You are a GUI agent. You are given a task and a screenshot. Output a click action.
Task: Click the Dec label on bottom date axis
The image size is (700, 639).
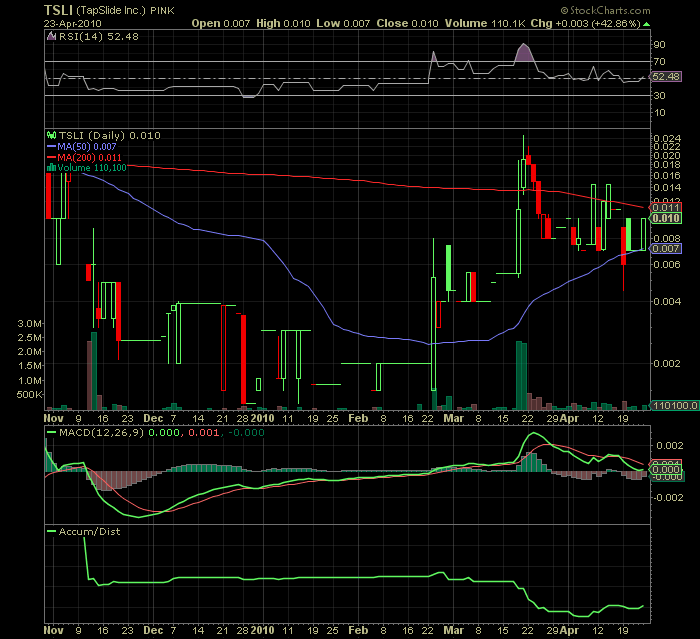point(153,630)
